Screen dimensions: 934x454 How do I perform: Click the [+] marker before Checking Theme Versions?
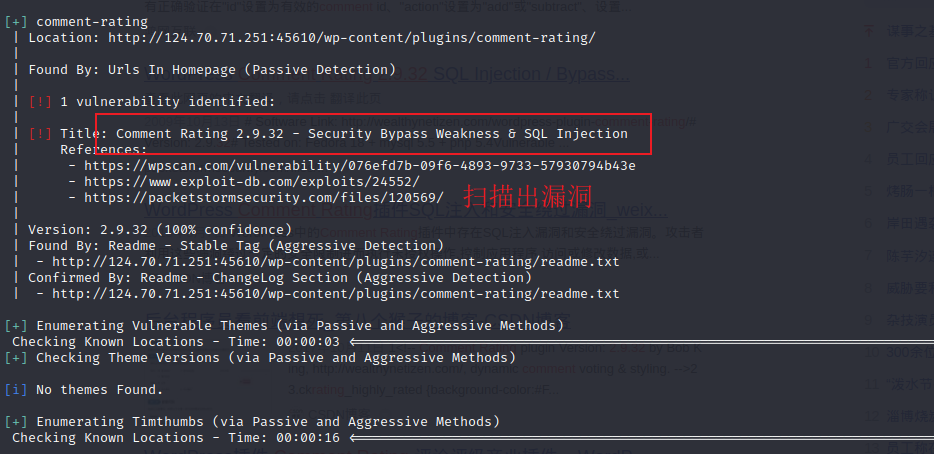(x=16, y=358)
